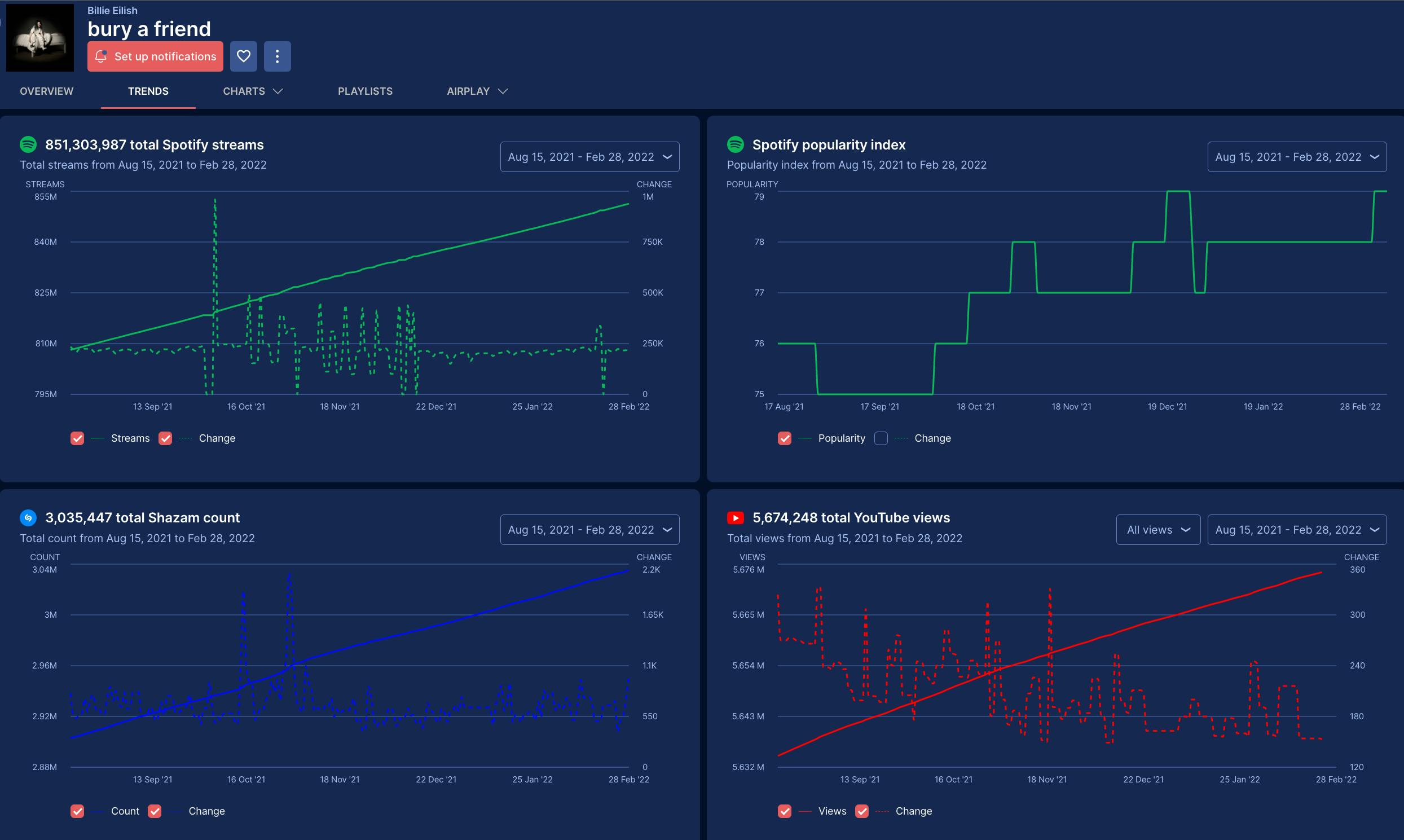The width and height of the screenshot is (1404, 840).
Task: Open the Spotify streams date range dropdown
Action: tap(589, 157)
